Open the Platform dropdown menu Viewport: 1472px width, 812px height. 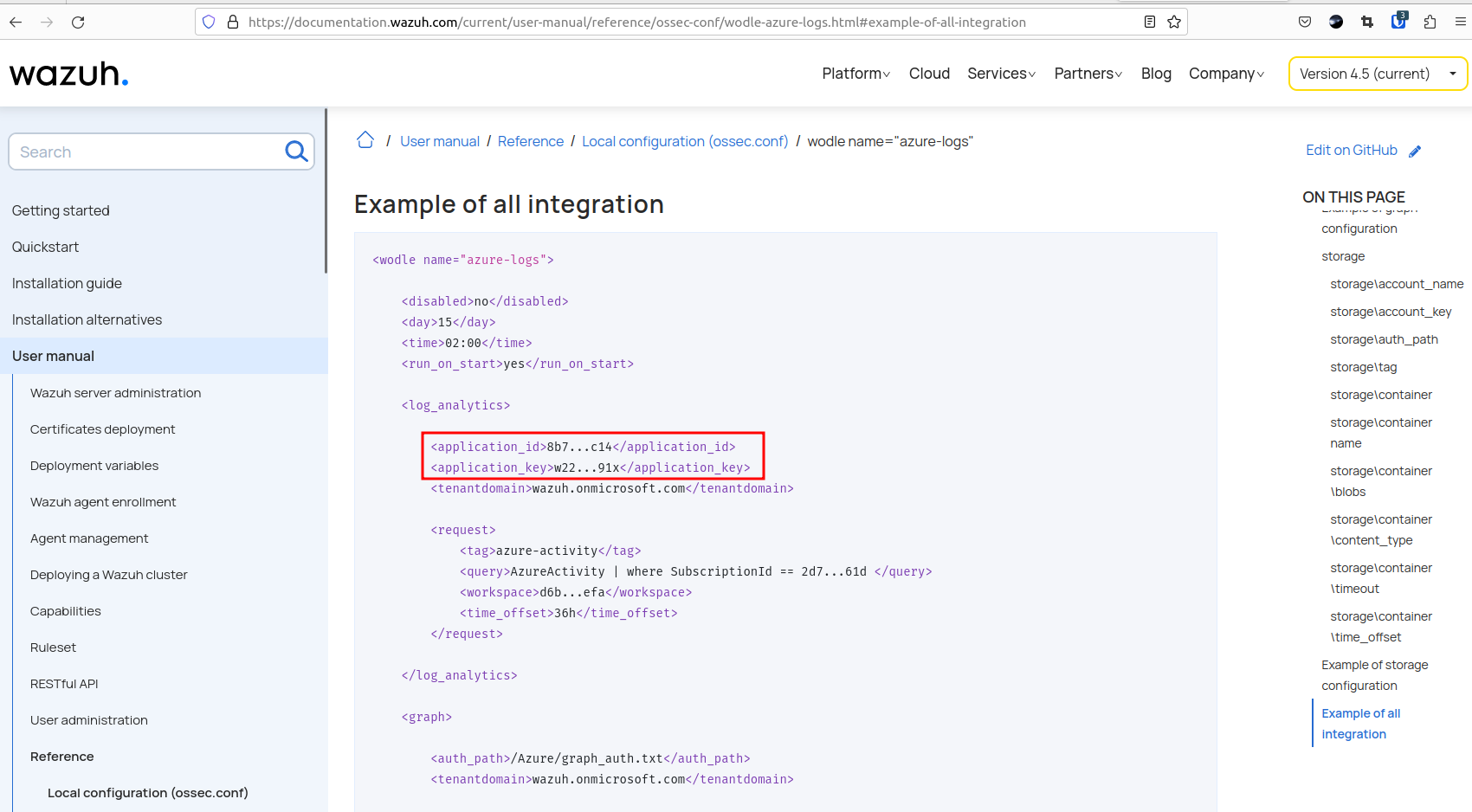[x=854, y=74]
